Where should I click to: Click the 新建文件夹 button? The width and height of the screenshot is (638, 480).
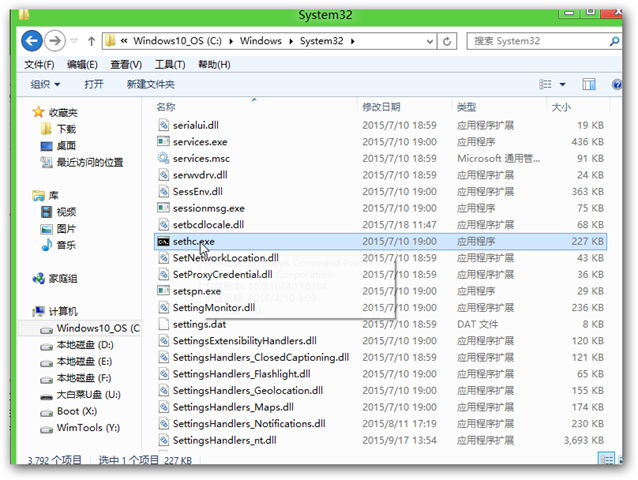point(151,84)
